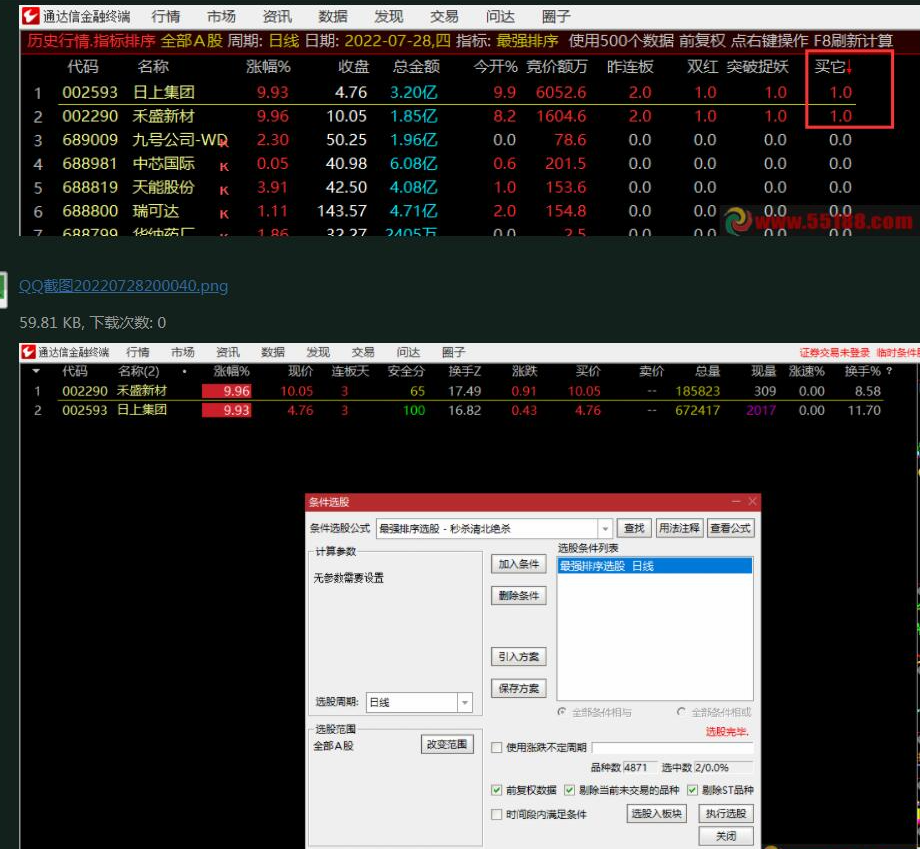Click the 连板天 column header in lower table
The height and width of the screenshot is (849, 920).
tap(350, 371)
